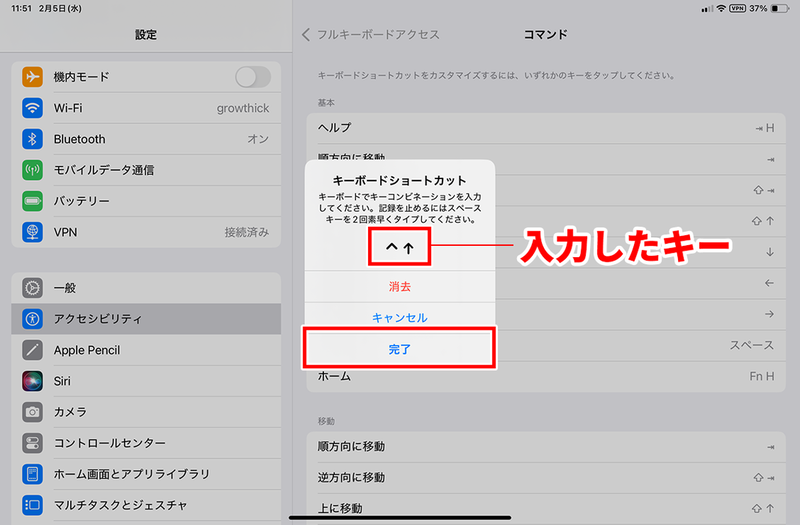Open モバイルデータ通信 settings
The image size is (800, 525).
coord(146,170)
